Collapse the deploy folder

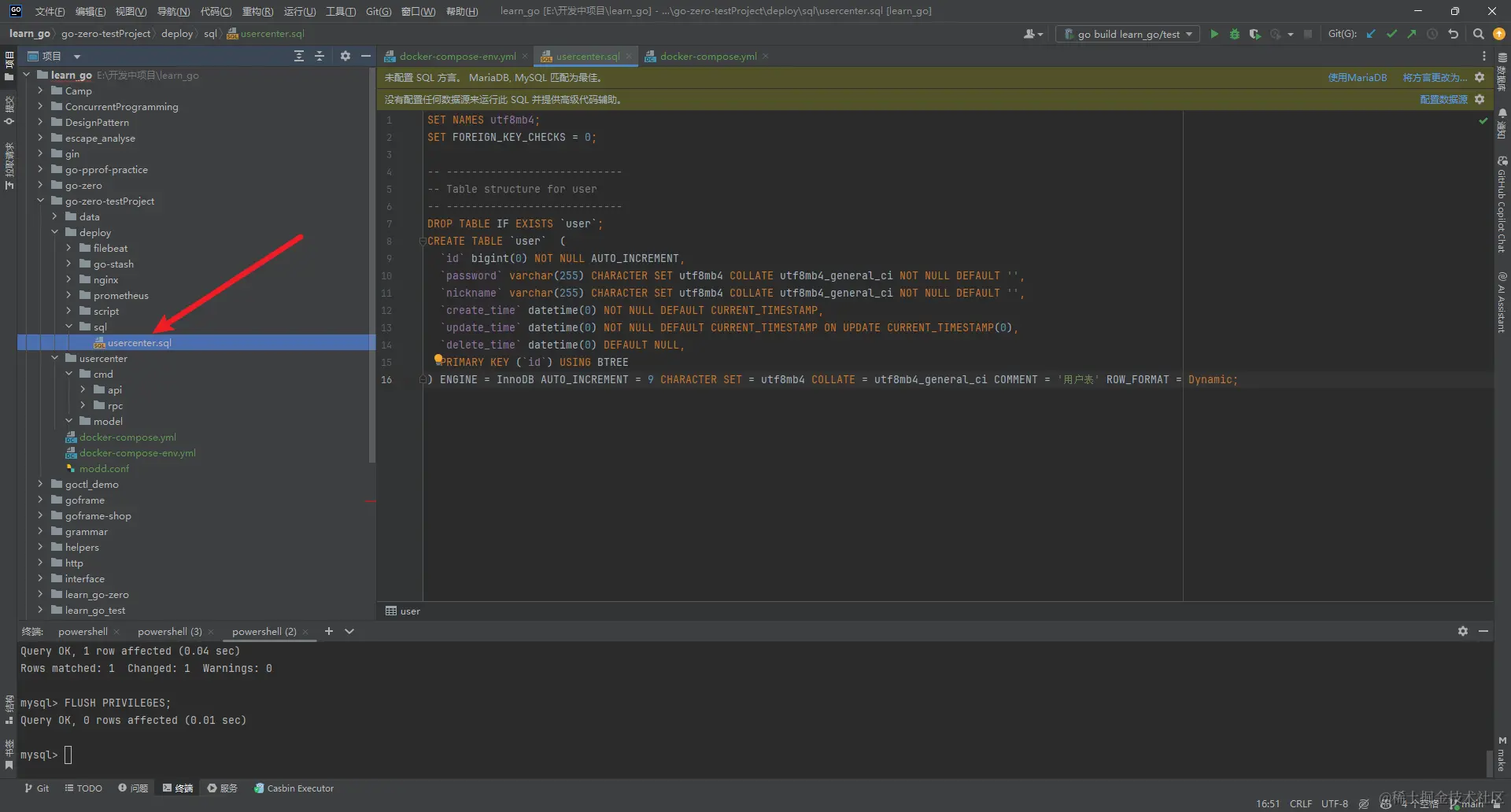pos(54,232)
